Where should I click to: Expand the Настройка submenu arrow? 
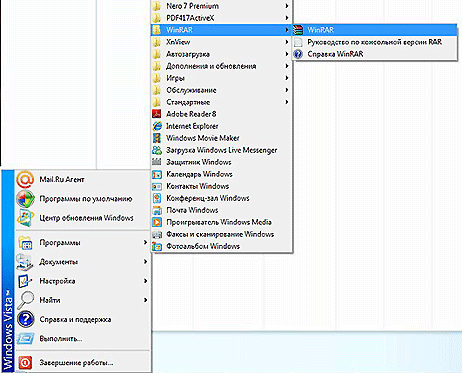tap(145, 281)
